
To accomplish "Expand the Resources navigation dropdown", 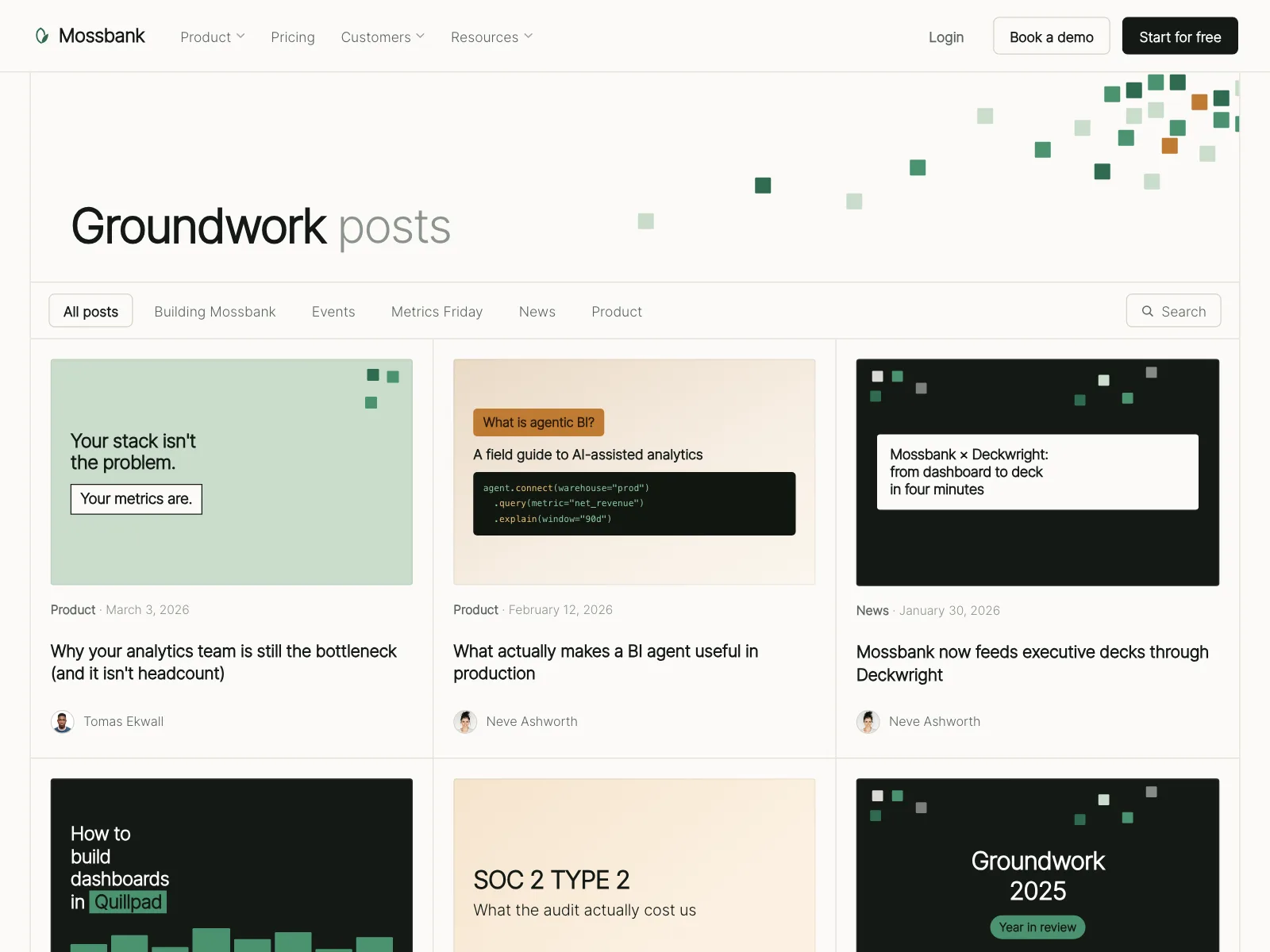I will (x=492, y=37).
